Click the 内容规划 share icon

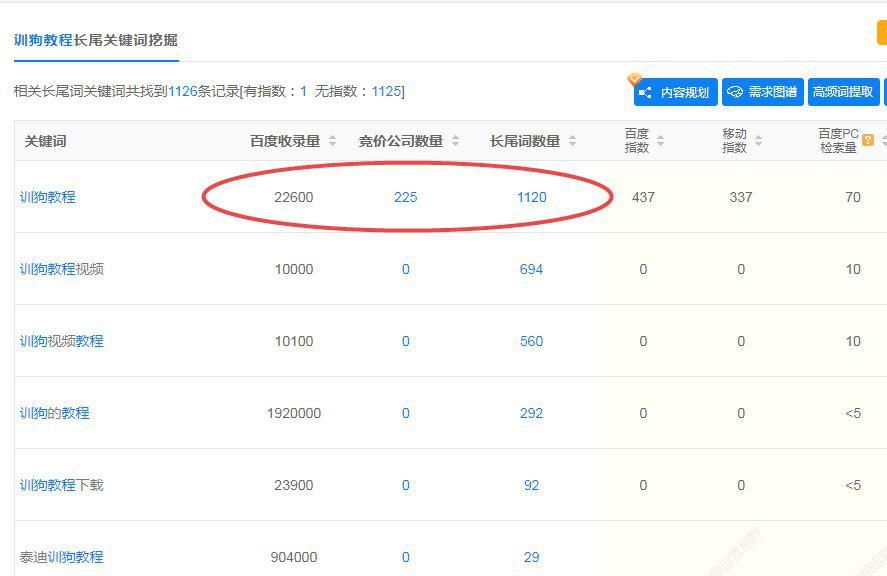(645, 93)
